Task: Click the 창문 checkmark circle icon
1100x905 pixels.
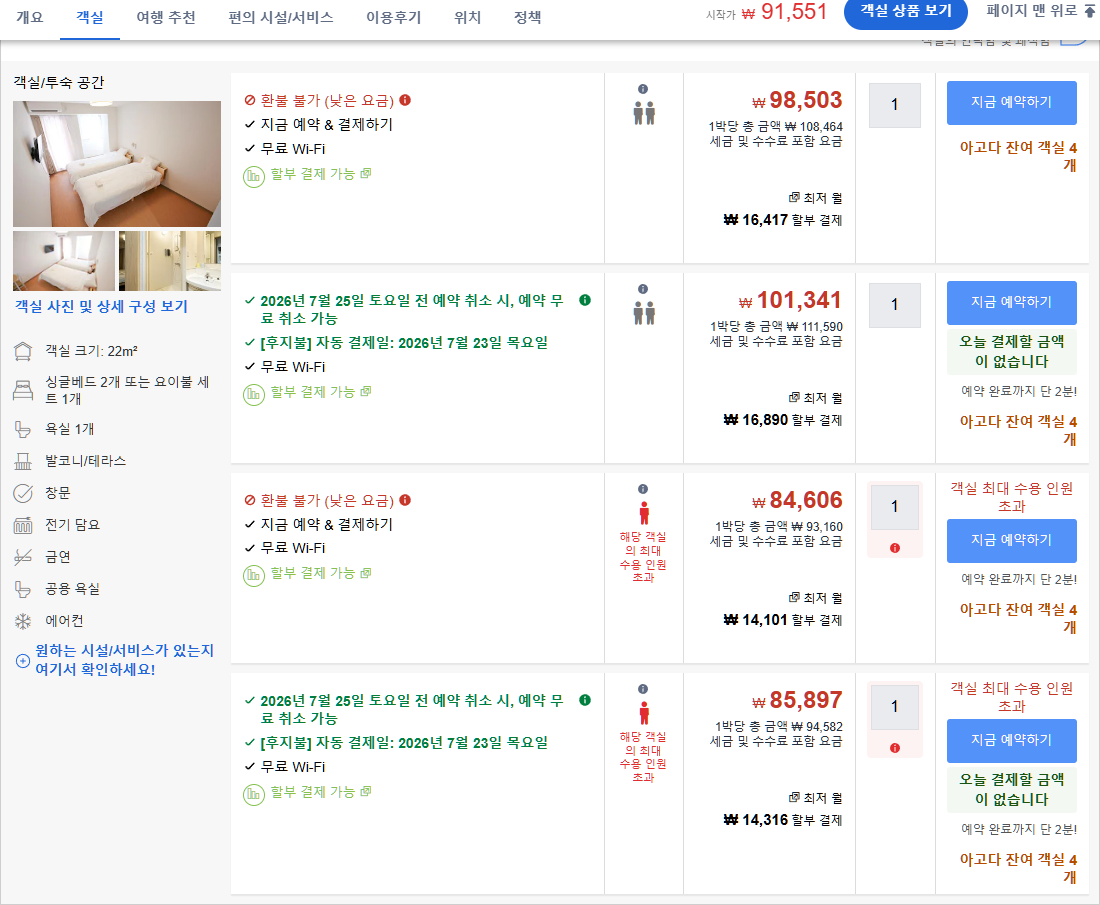Action: click(x=23, y=493)
